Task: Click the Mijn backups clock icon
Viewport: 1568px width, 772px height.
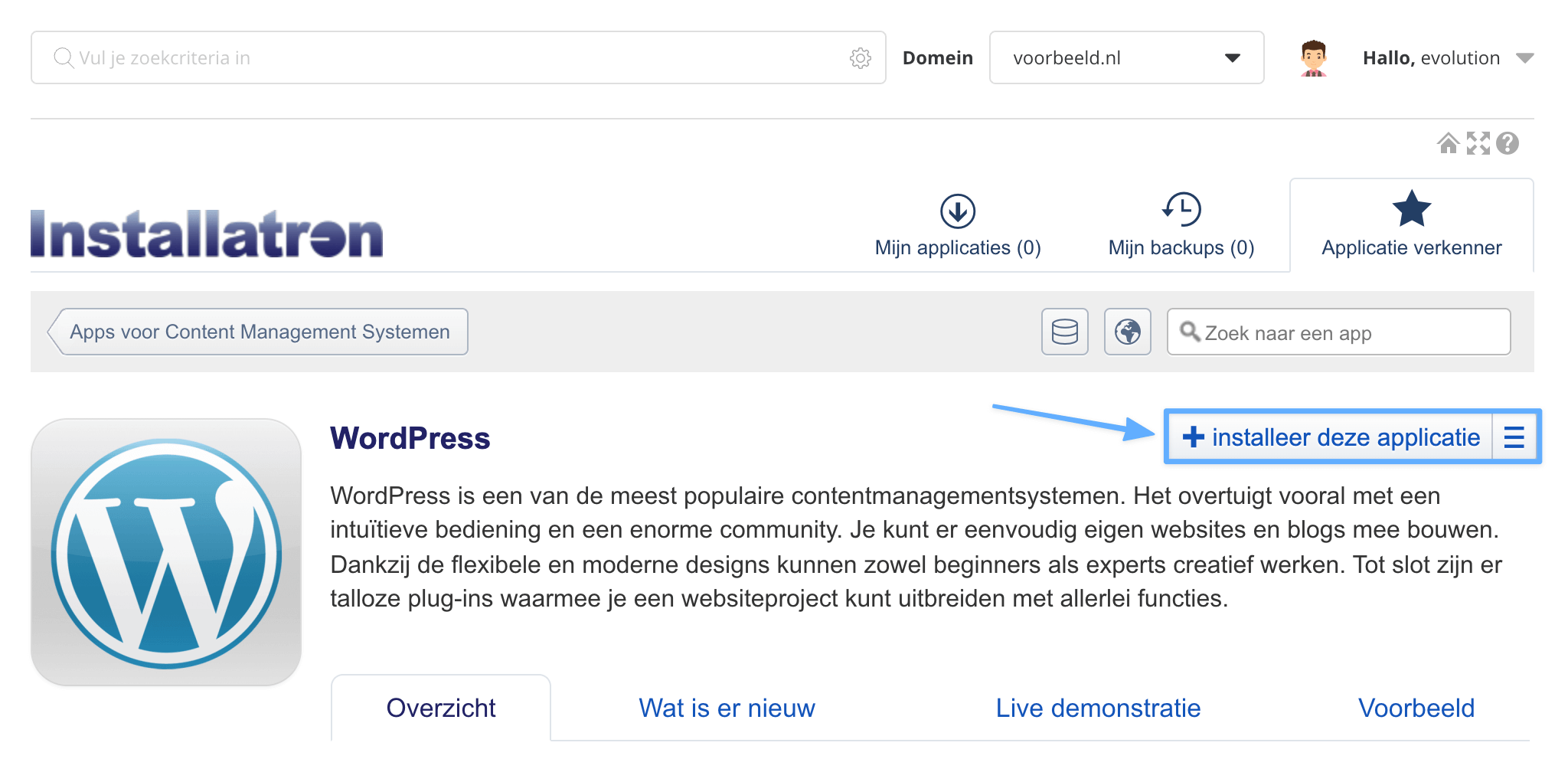Action: tap(1181, 209)
